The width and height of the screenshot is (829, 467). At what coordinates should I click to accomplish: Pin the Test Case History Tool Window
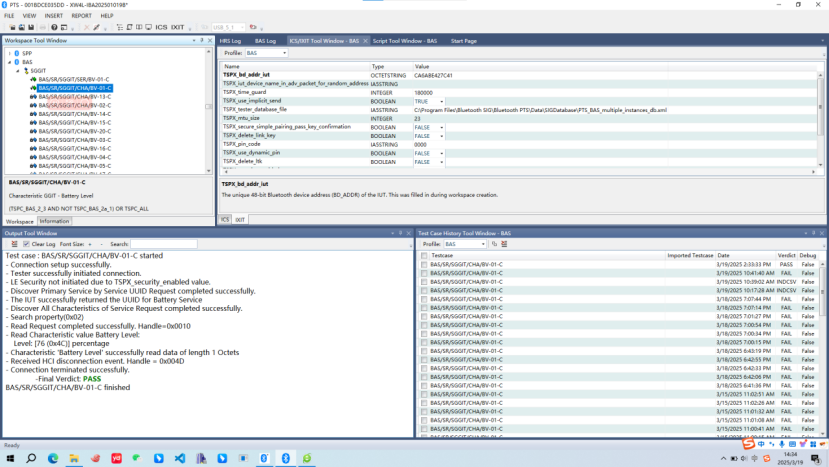(813, 233)
